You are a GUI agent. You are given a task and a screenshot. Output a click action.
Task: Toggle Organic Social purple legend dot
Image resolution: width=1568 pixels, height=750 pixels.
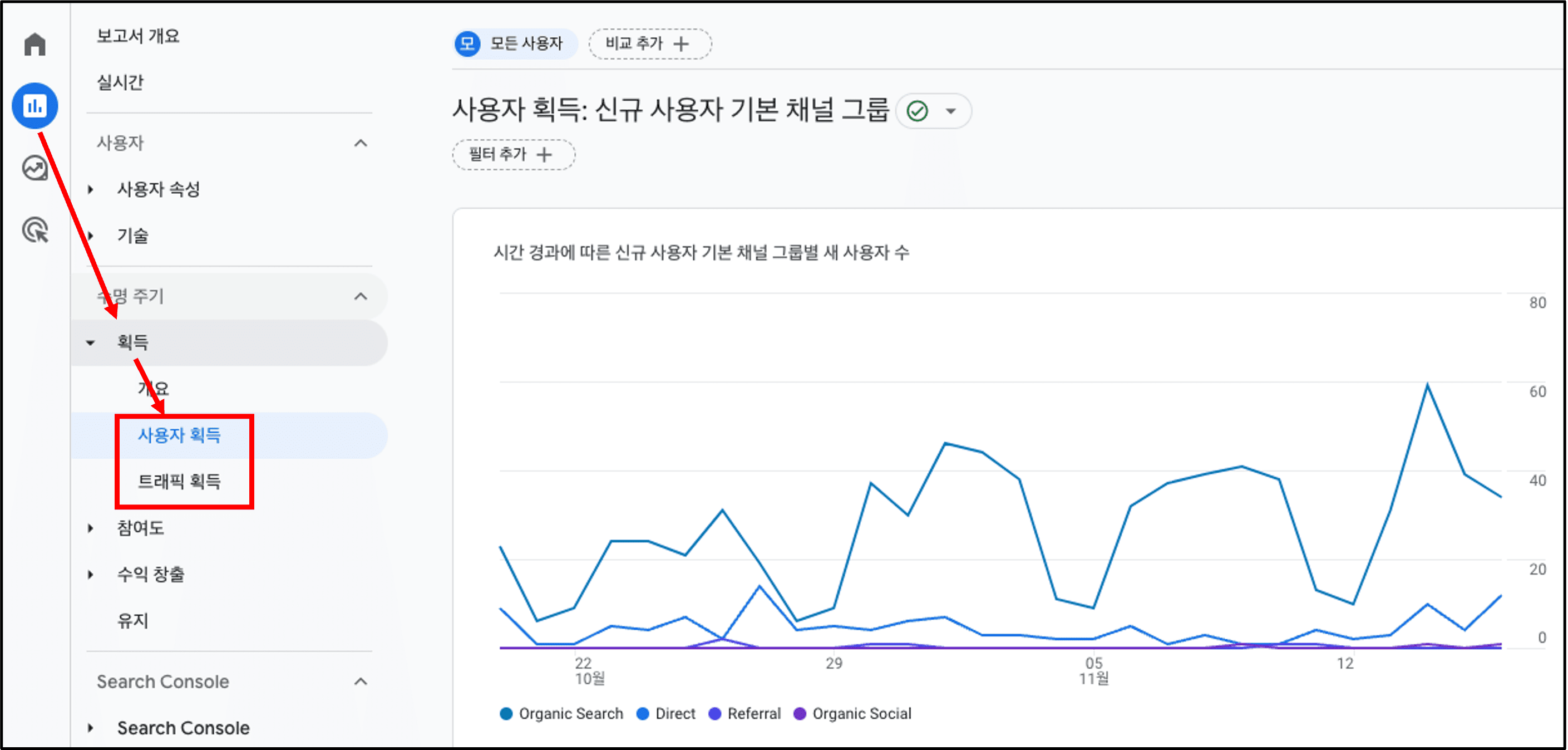pyautogui.click(x=800, y=713)
